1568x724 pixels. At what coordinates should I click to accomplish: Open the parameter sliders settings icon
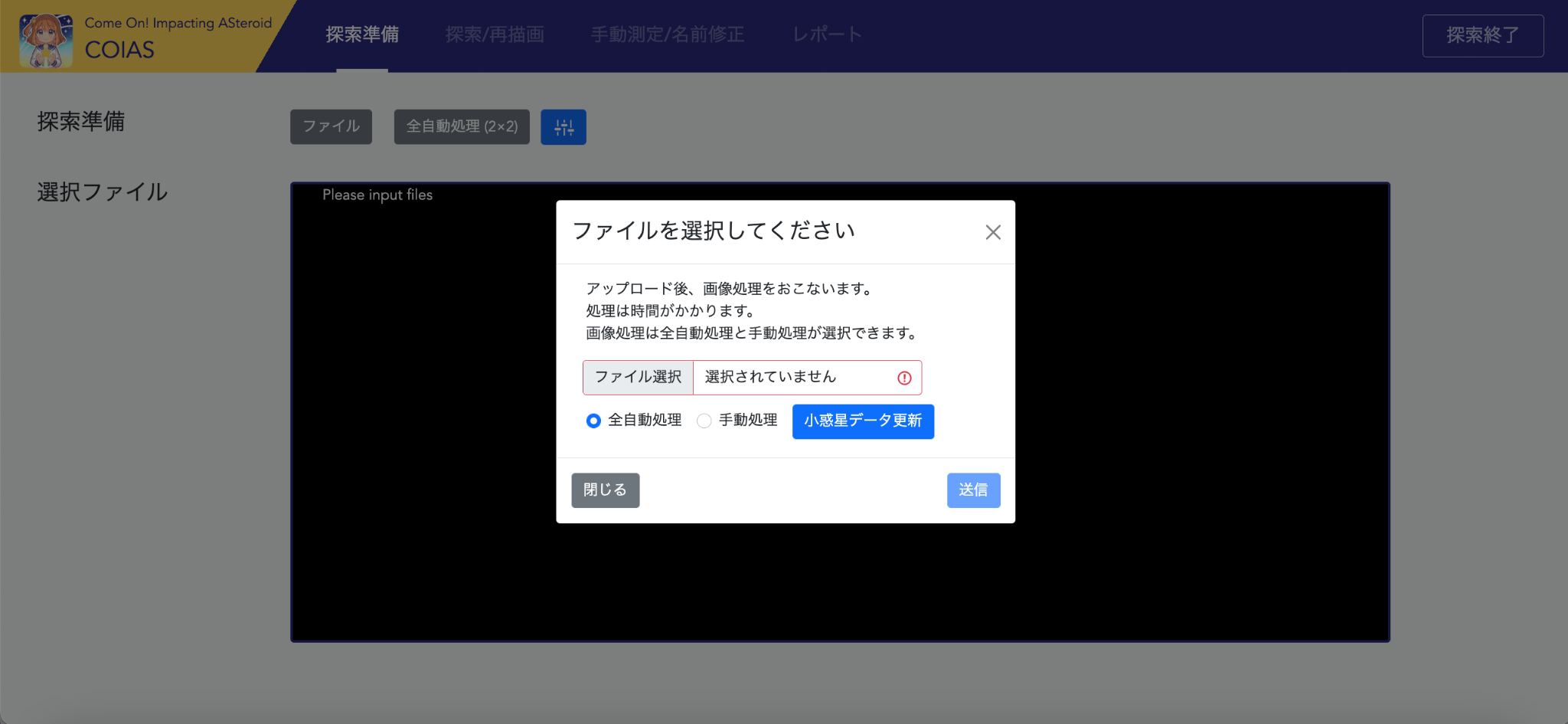(563, 127)
